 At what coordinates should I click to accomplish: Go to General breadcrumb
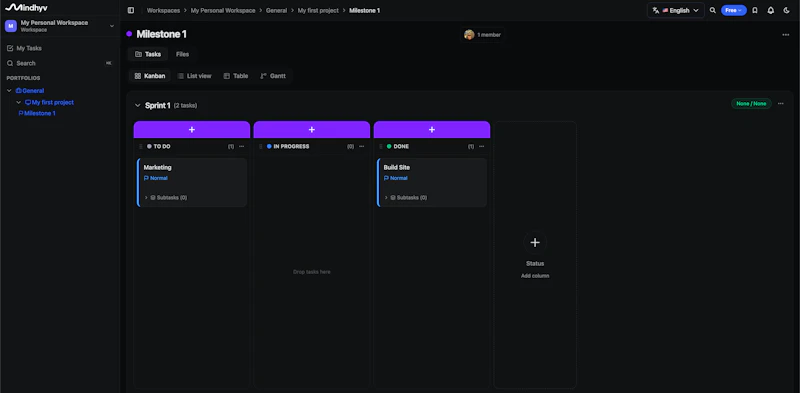click(277, 10)
